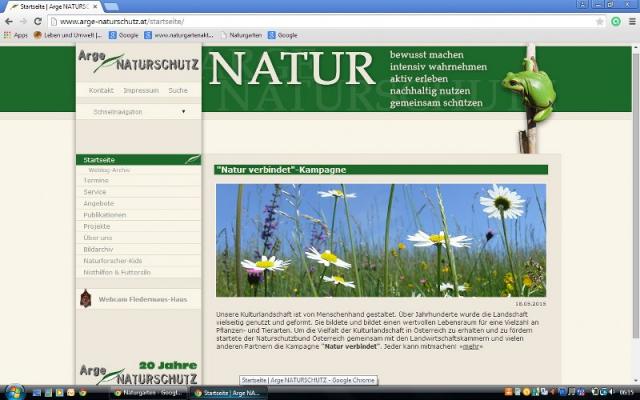Open the Publikationen menu entry
The width and height of the screenshot is (640, 400).
click(138, 215)
